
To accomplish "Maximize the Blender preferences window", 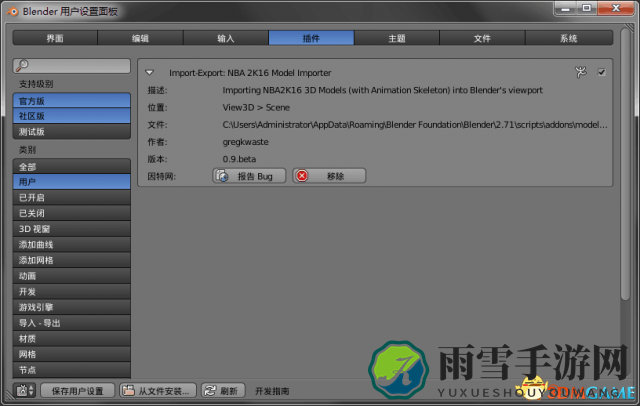I will point(587,9).
